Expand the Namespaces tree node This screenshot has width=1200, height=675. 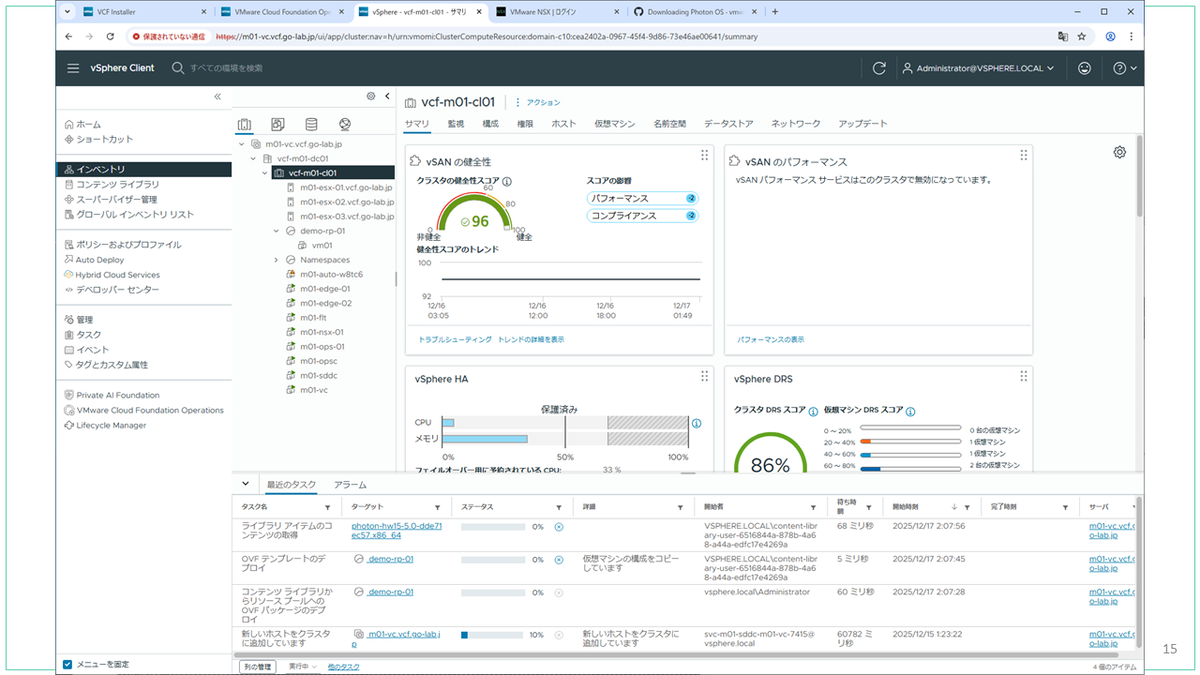(277, 260)
